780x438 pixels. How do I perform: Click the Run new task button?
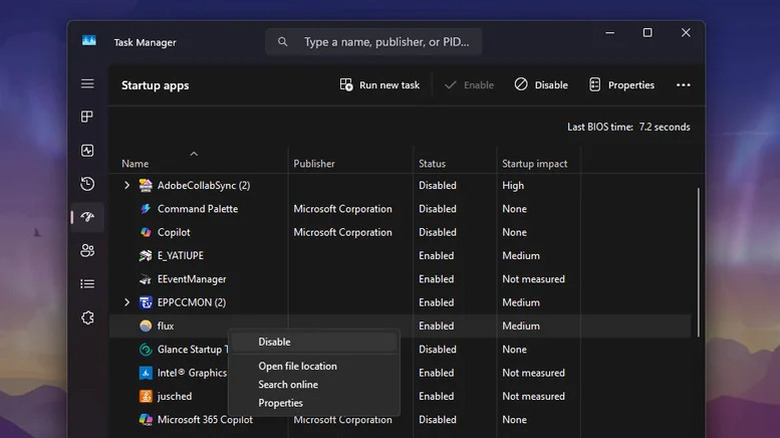[x=380, y=85]
